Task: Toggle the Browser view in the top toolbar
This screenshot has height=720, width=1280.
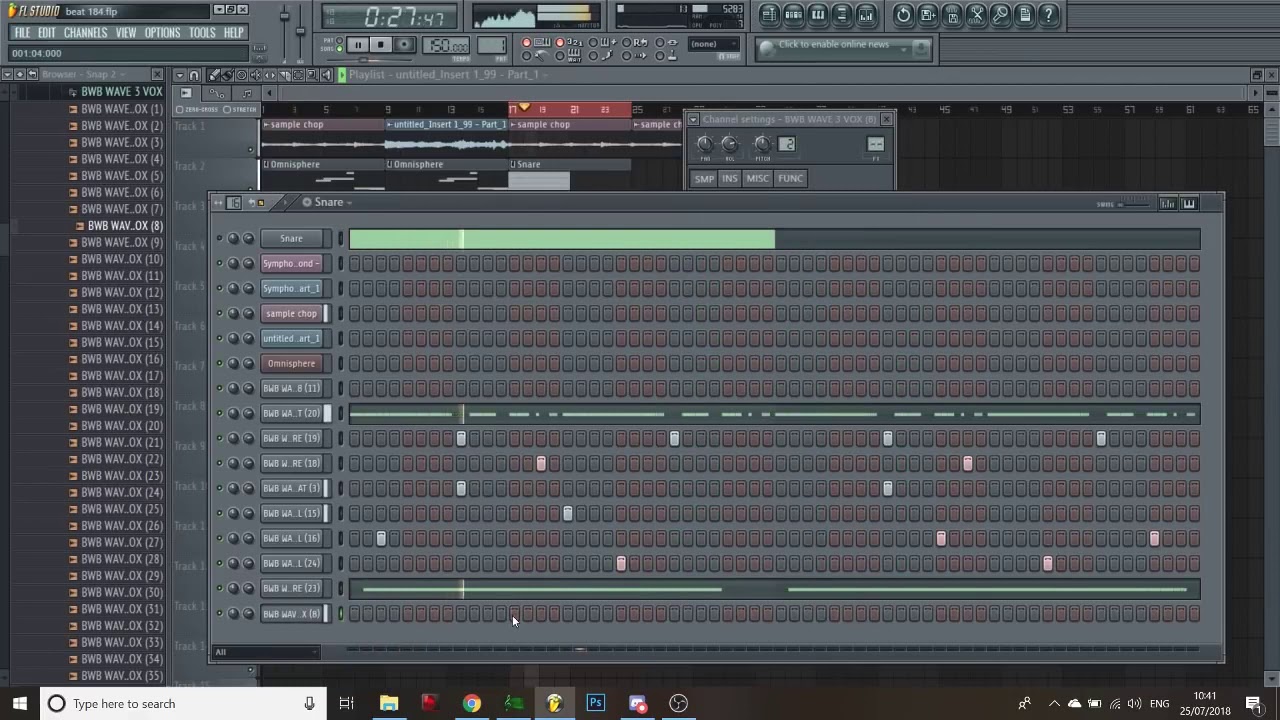Action: 842,14
